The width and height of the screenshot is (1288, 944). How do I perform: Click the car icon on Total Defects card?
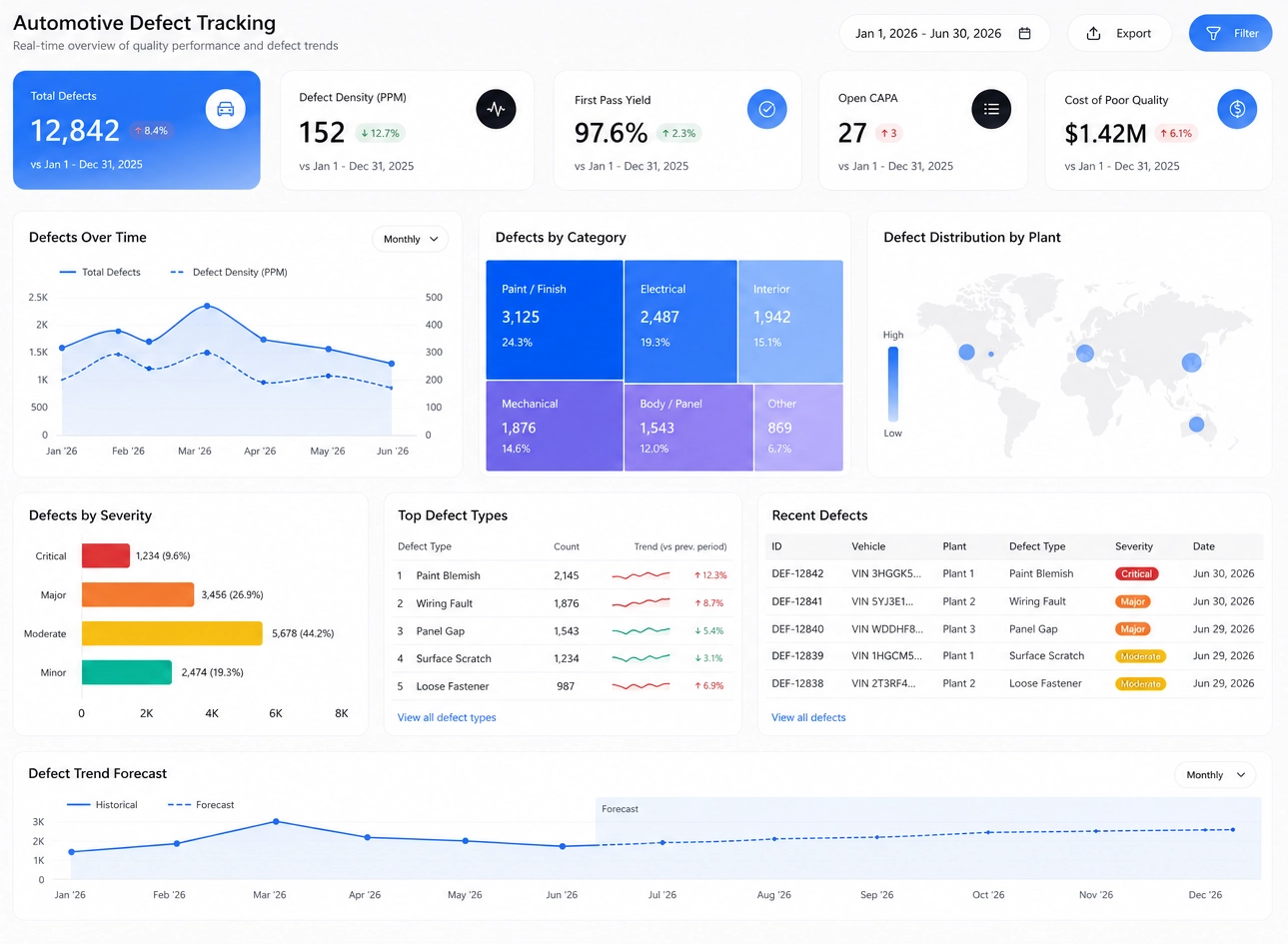click(x=225, y=109)
